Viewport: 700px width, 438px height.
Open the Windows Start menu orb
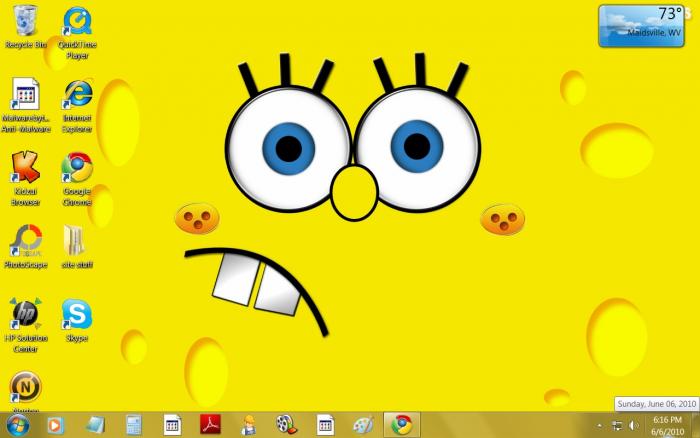click(x=18, y=425)
